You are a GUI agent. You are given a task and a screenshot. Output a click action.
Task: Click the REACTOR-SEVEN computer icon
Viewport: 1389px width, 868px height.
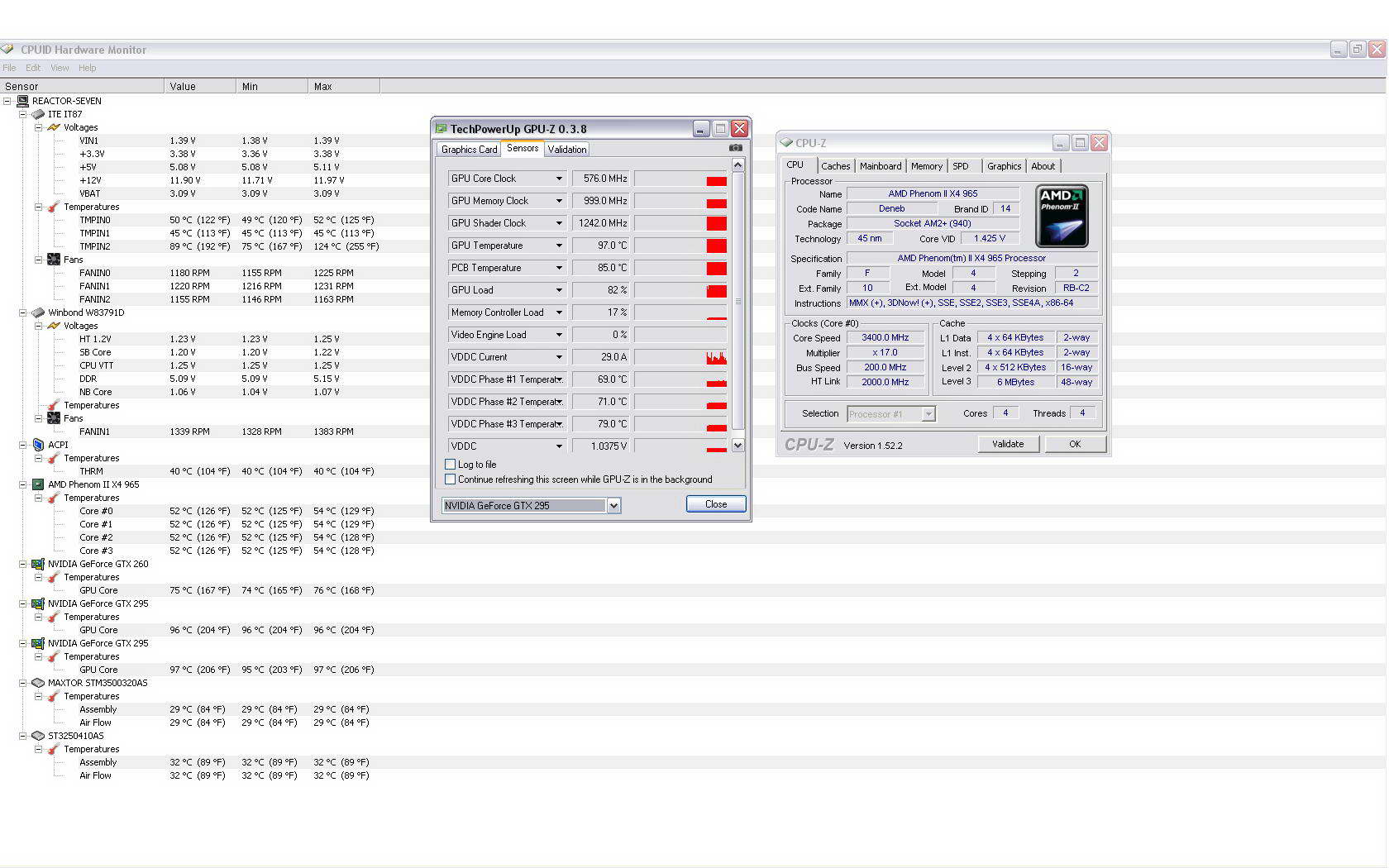[23, 101]
